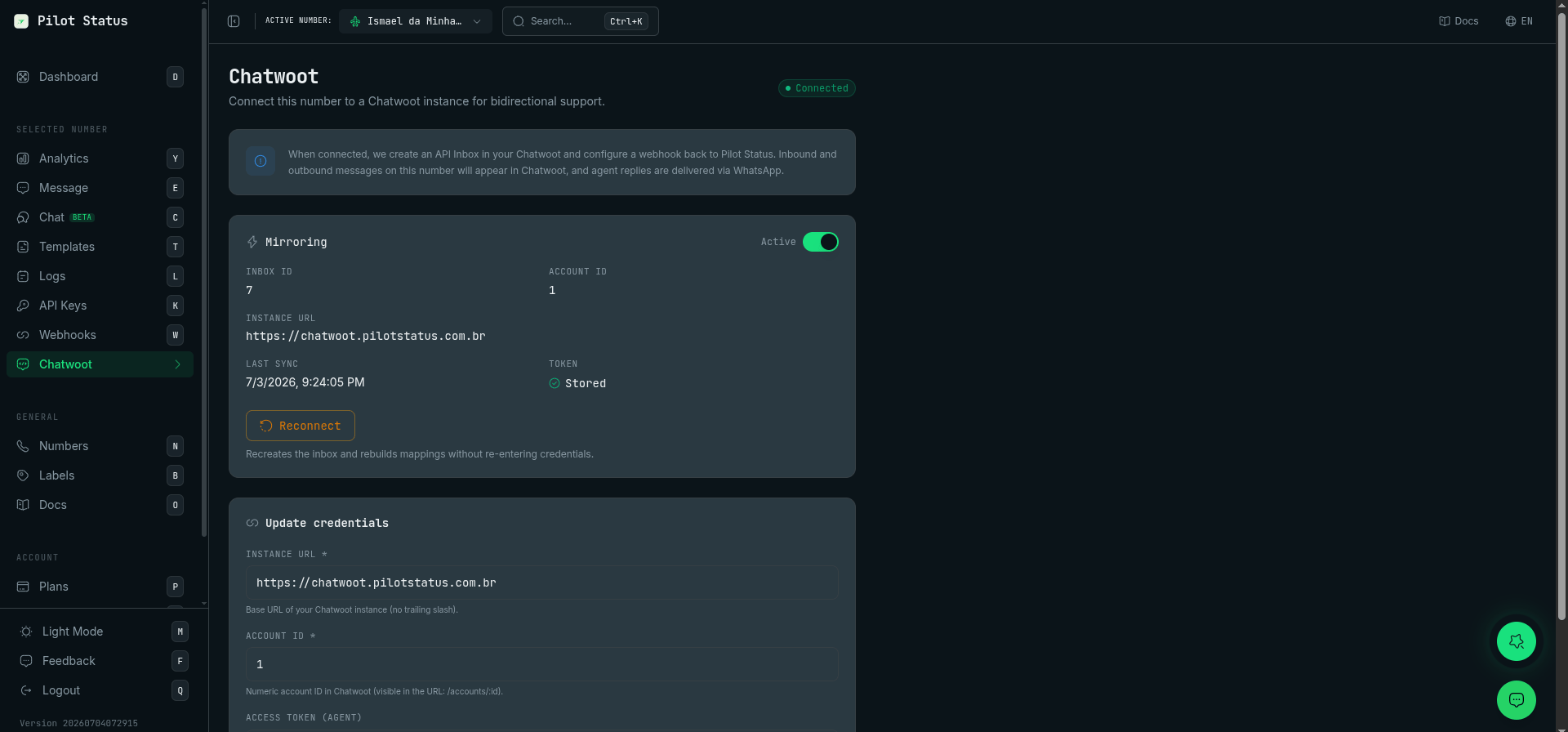Click the Ctrl+K shortcut badge
1568x732 pixels.
pyautogui.click(x=626, y=21)
